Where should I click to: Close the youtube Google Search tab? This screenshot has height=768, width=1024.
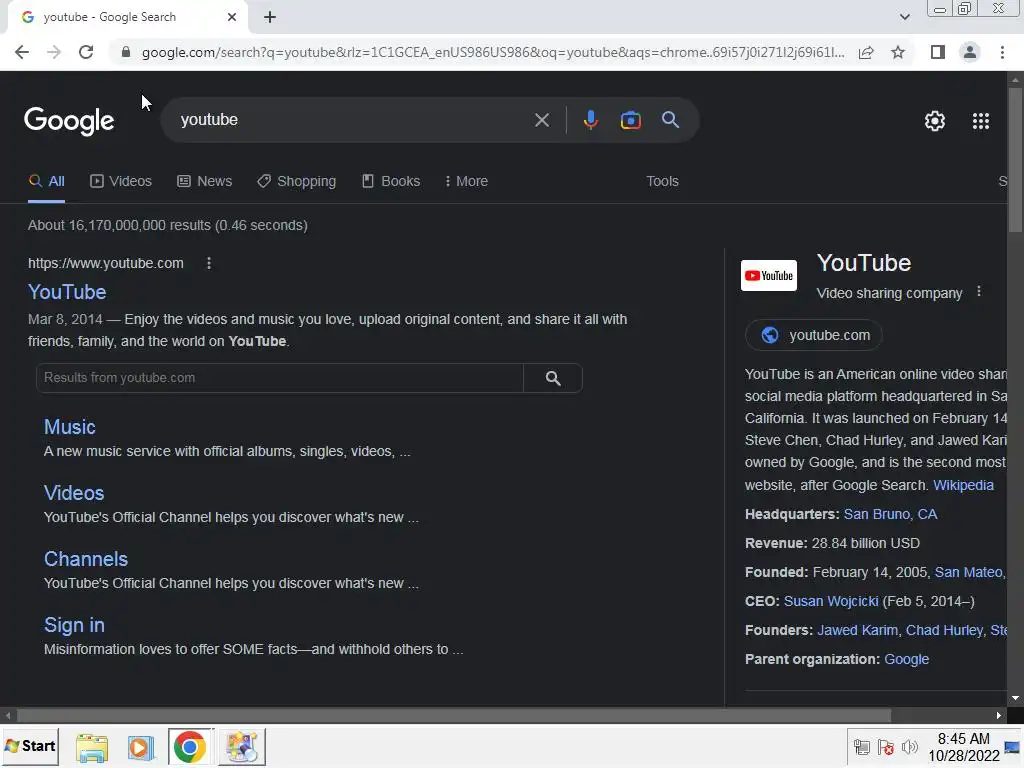point(232,18)
